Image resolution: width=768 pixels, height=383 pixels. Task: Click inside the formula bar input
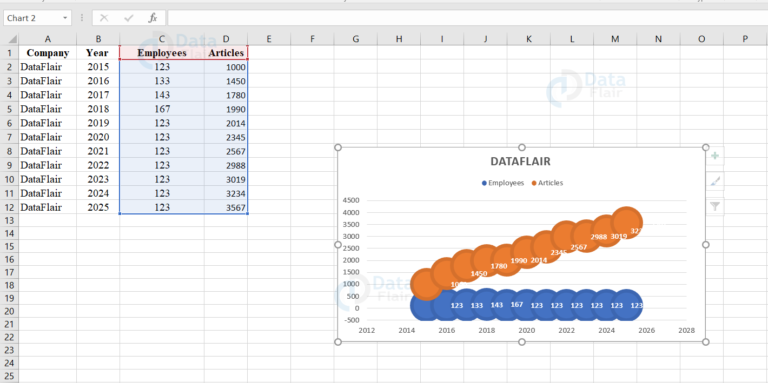coord(467,18)
